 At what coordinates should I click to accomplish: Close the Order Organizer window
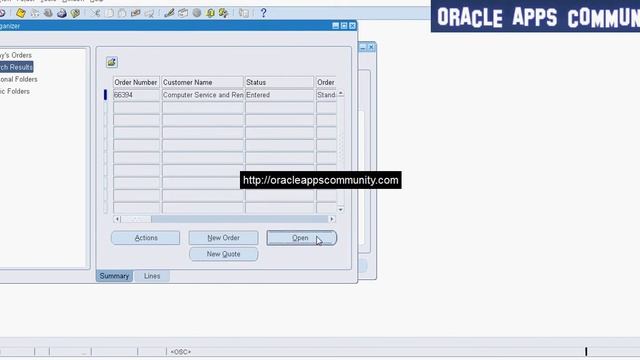[353, 26]
